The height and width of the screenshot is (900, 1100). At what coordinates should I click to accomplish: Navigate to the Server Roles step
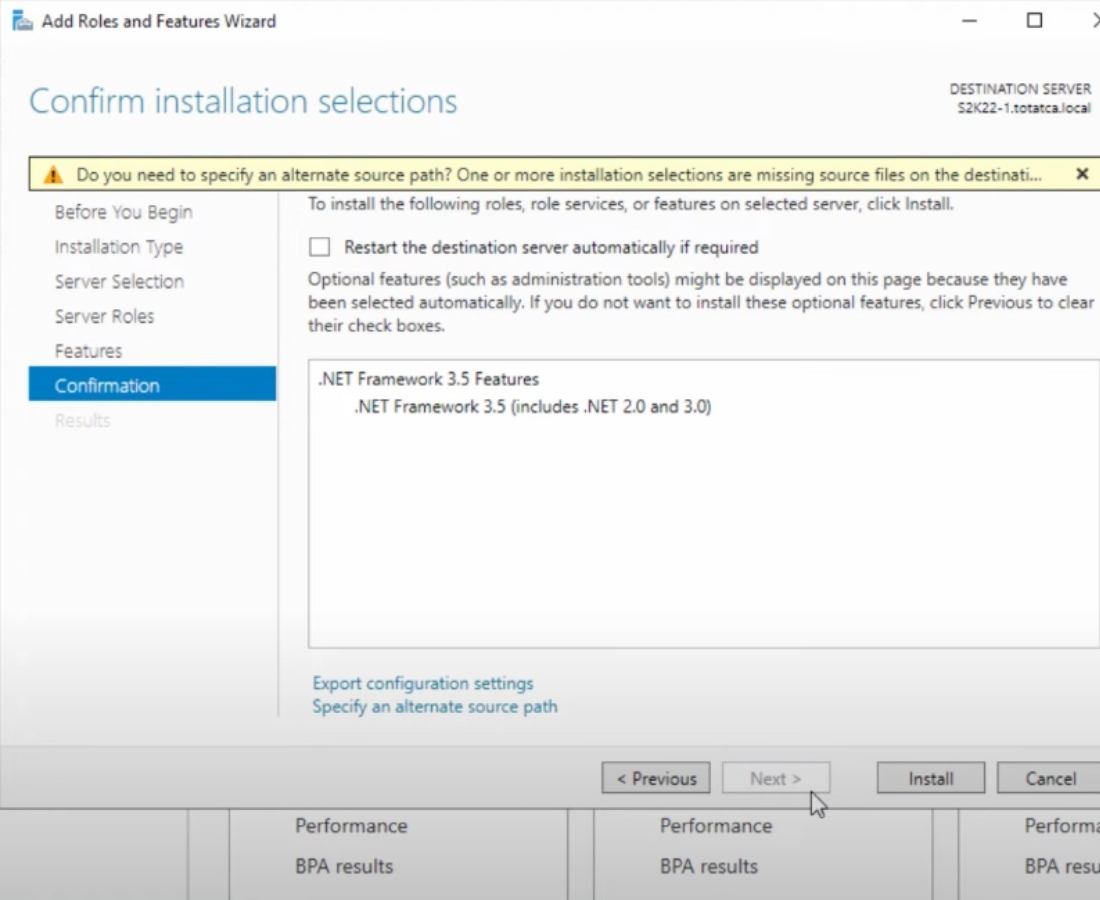104,317
